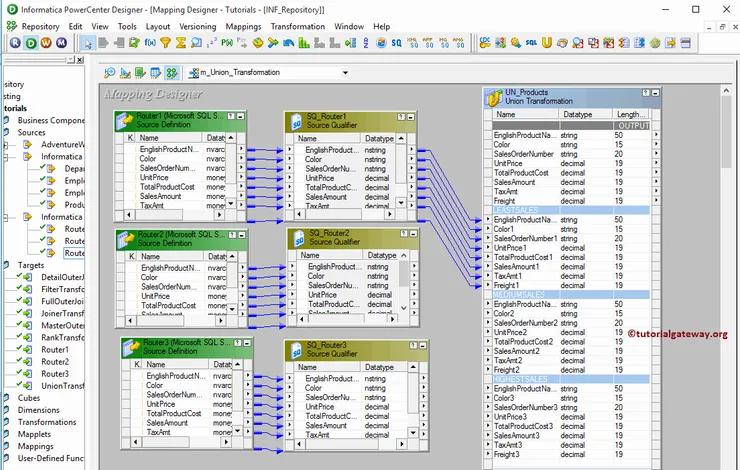Select the SalesOrderNumber1 port in UN_Products
740x470 pixels.
(x=525, y=238)
